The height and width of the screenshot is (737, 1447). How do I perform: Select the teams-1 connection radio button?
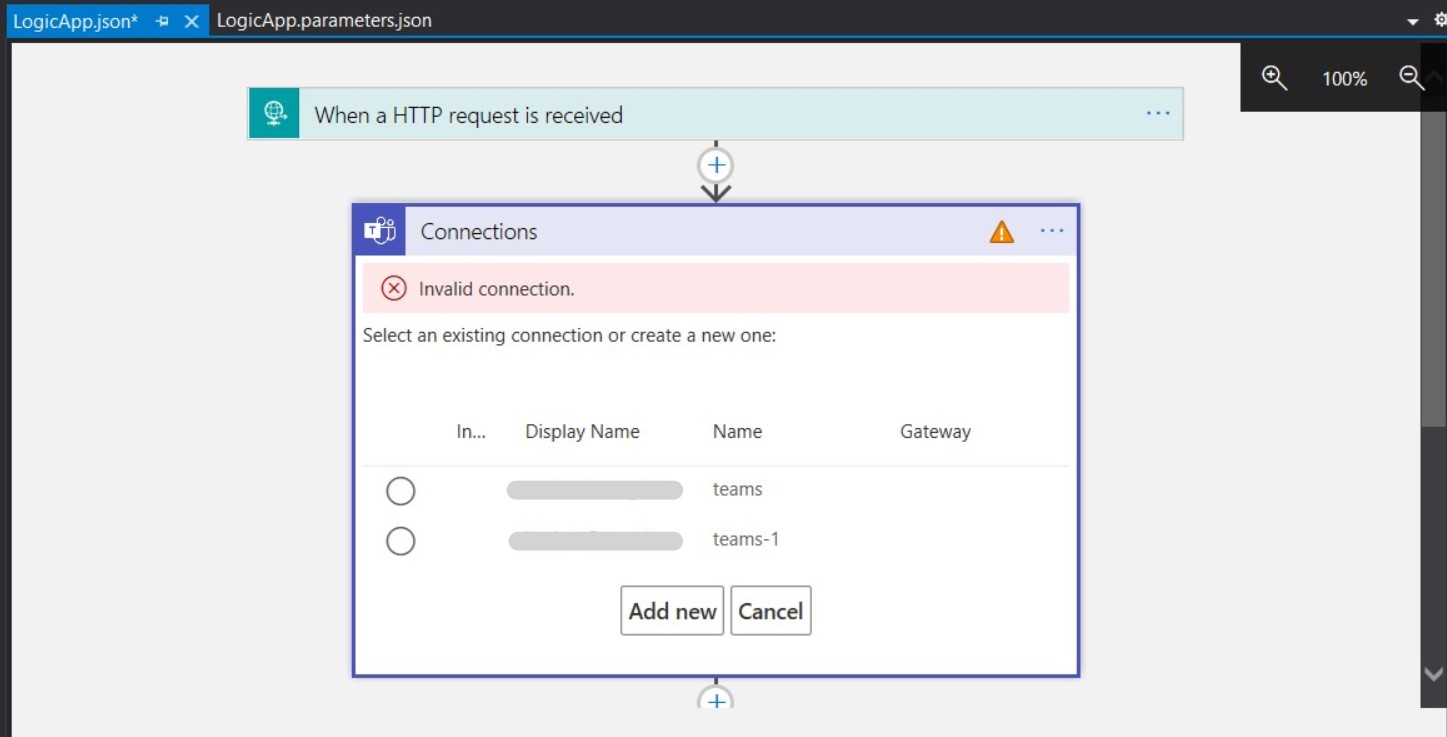point(400,541)
